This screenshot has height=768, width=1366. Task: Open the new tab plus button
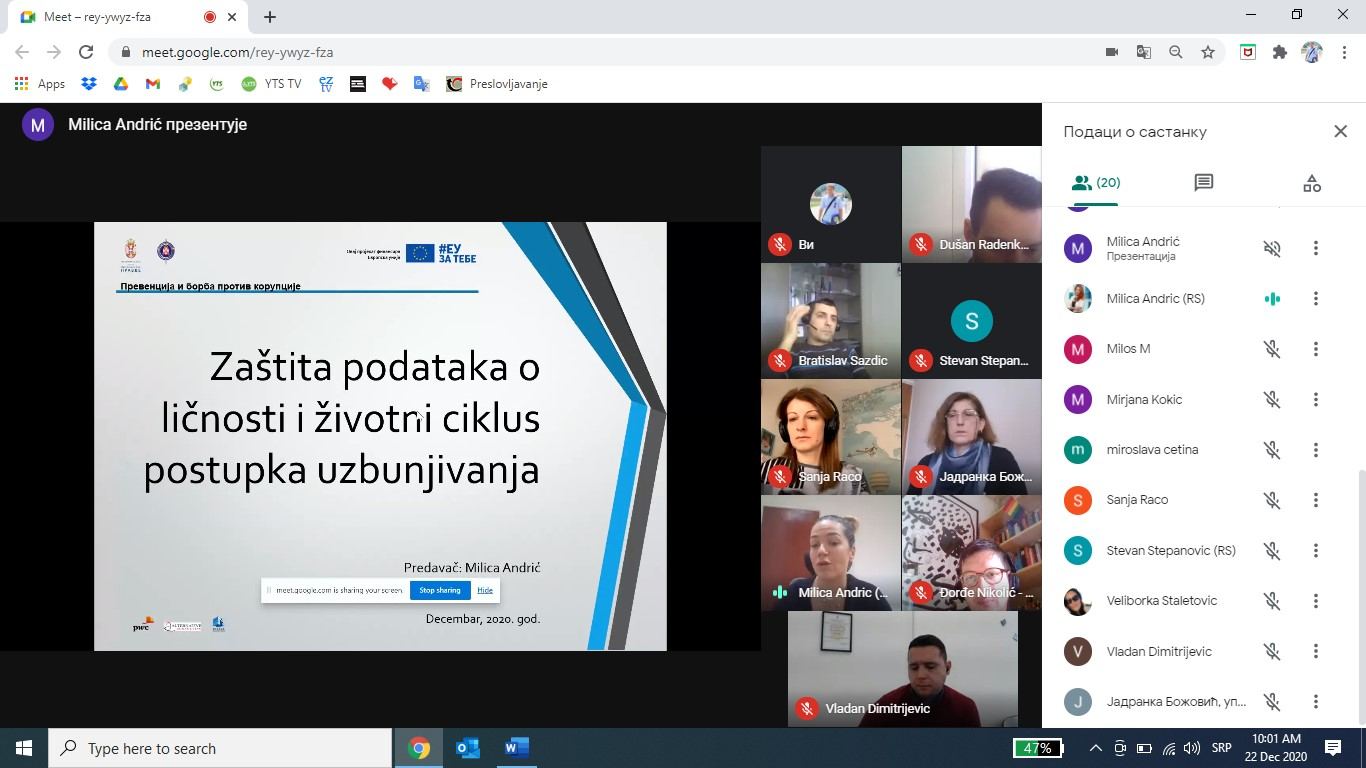pyautogui.click(x=270, y=16)
